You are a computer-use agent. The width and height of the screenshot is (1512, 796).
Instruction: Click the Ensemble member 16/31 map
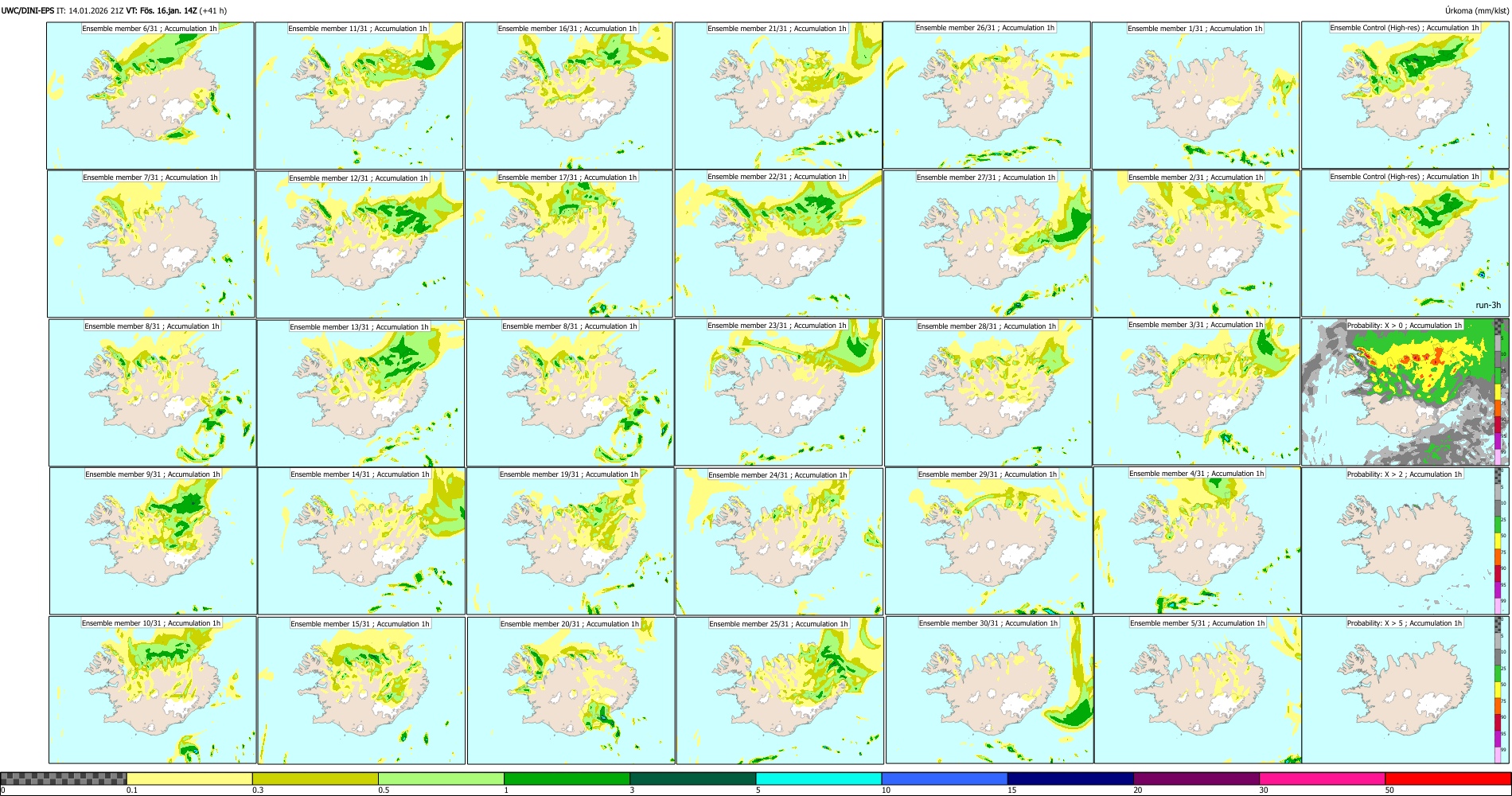click(x=569, y=96)
